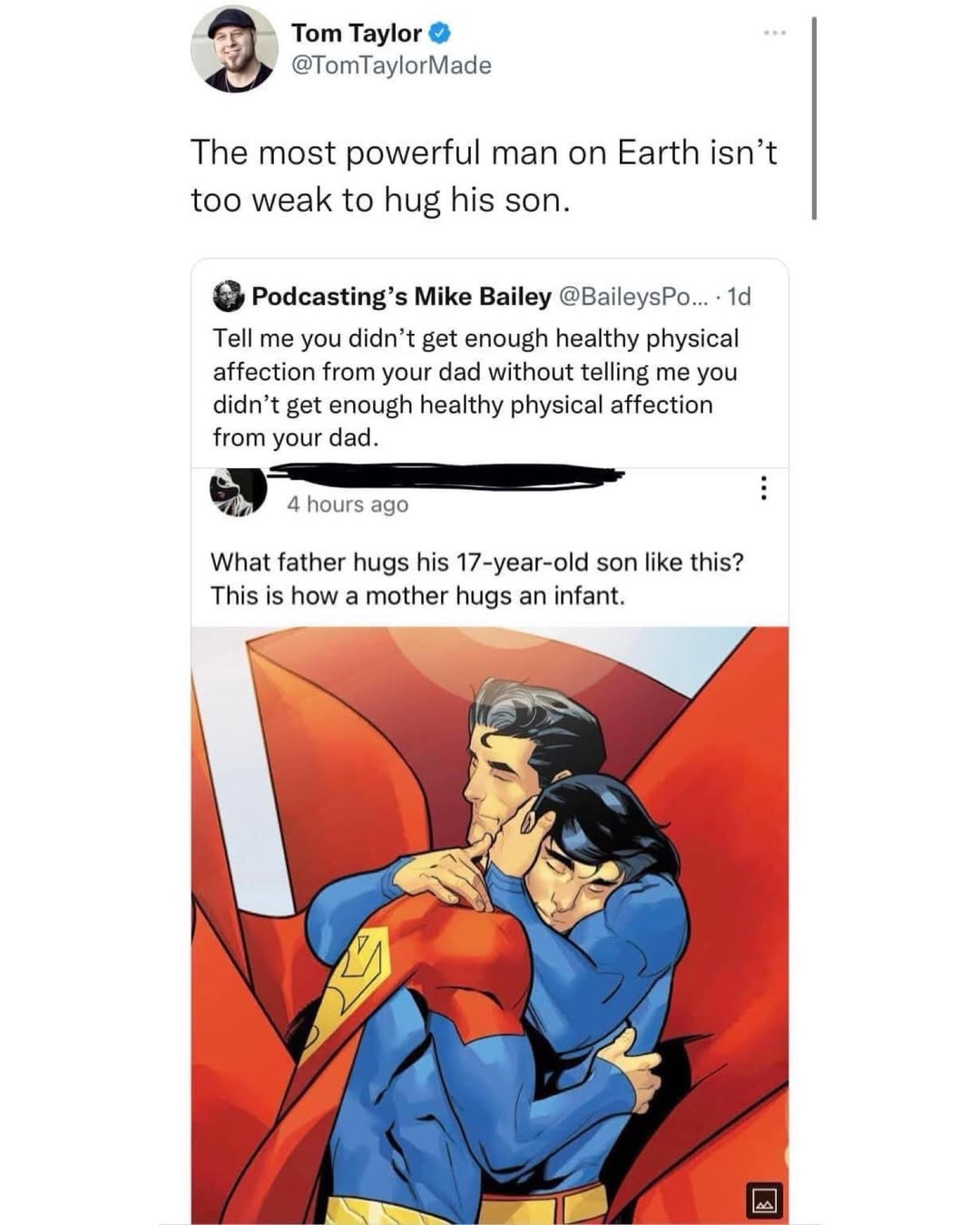The height and width of the screenshot is (1225, 980).
Task: Click the Tom Taylor display name
Action: tap(356, 34)
